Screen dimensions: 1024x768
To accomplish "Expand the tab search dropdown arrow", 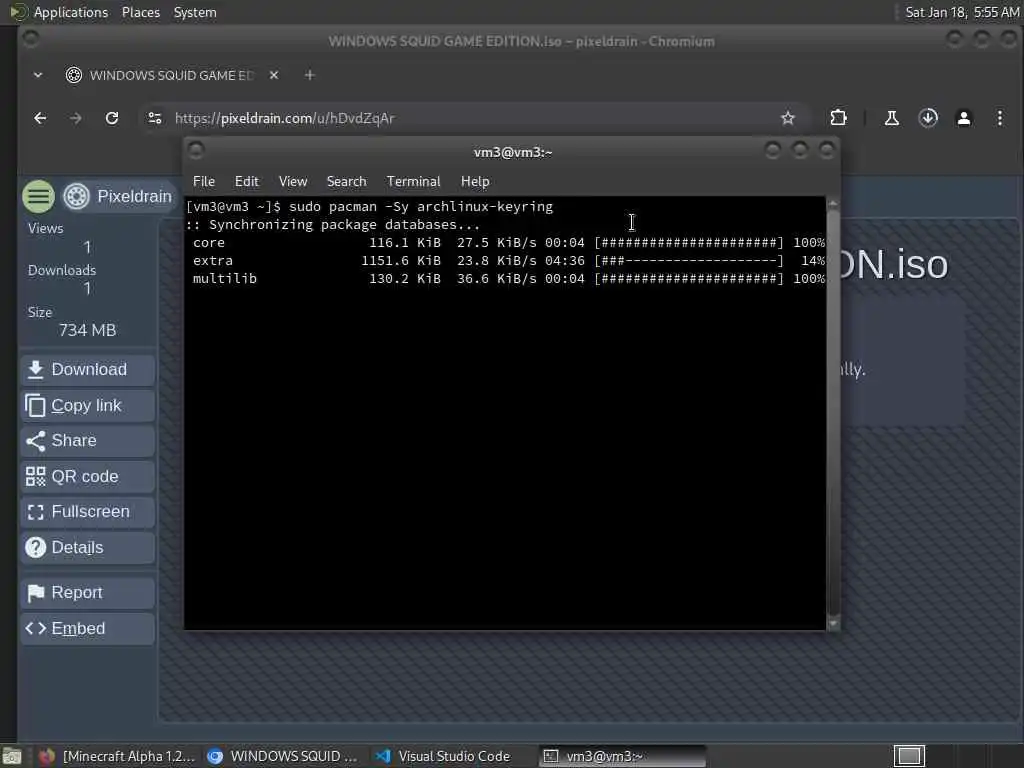I will (38, 75).
